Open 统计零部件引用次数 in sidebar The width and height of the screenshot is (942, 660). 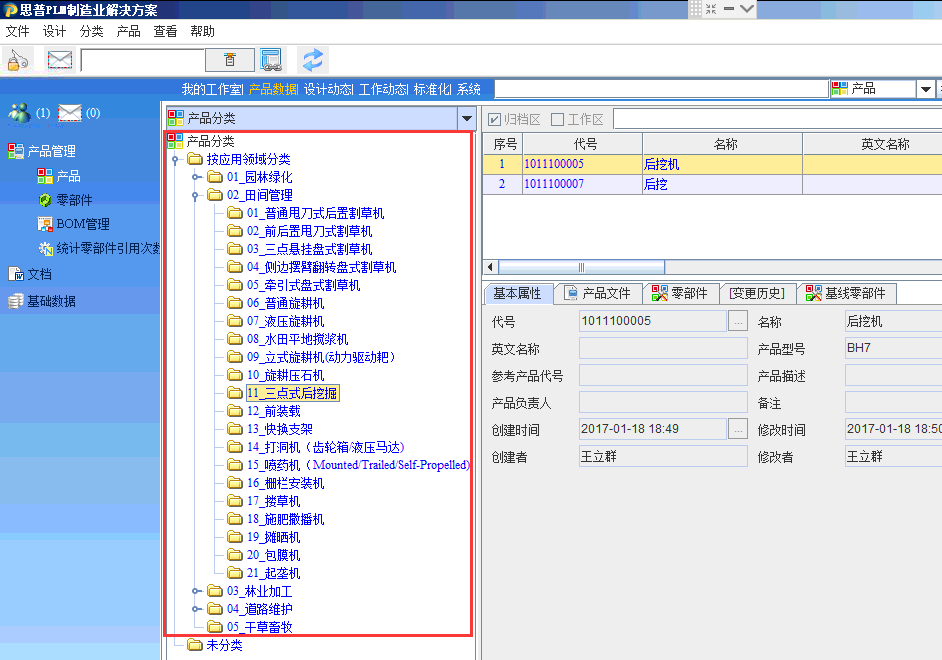99,248
